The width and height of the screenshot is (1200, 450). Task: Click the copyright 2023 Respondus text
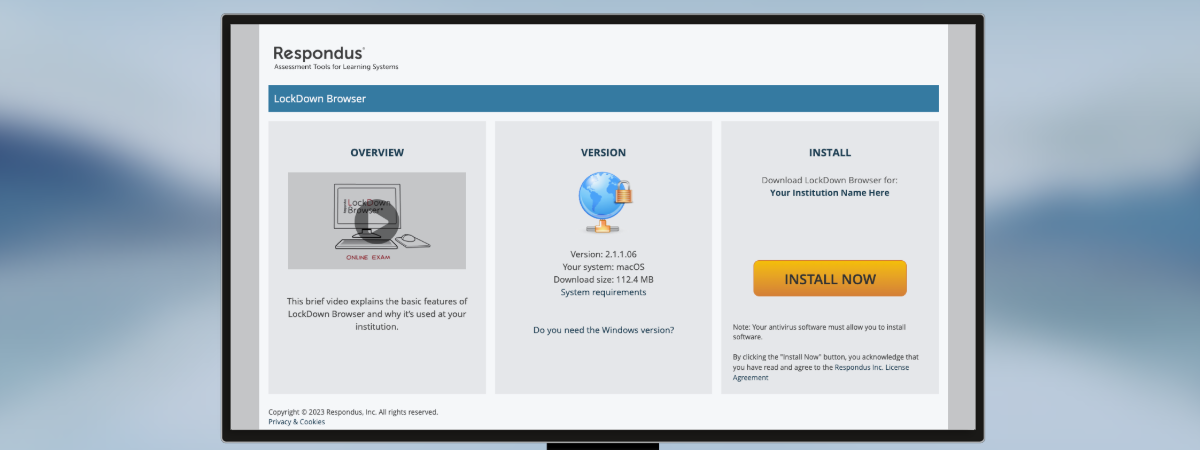click(353, 412)
